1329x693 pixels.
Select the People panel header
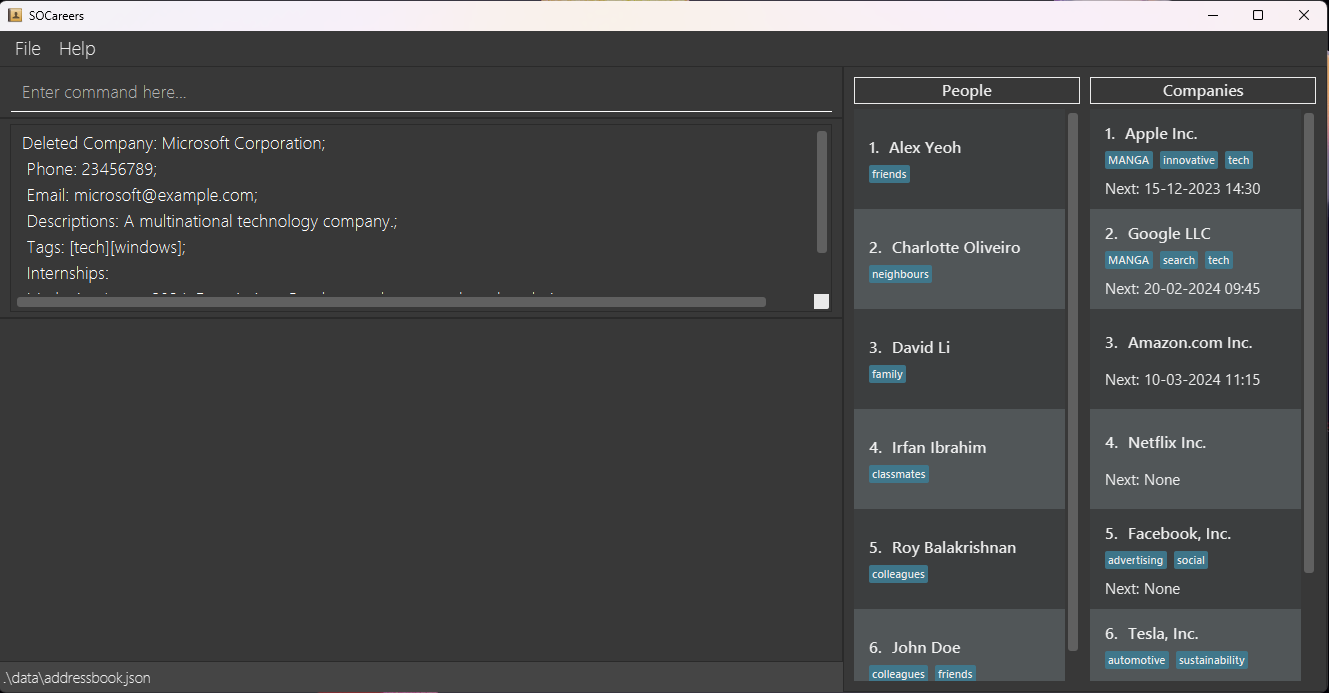click(965, 90)
